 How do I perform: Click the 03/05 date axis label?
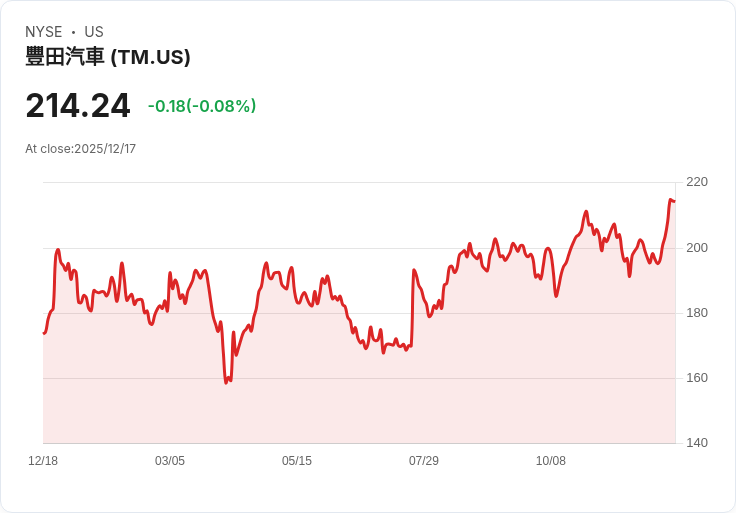[170, 461]
